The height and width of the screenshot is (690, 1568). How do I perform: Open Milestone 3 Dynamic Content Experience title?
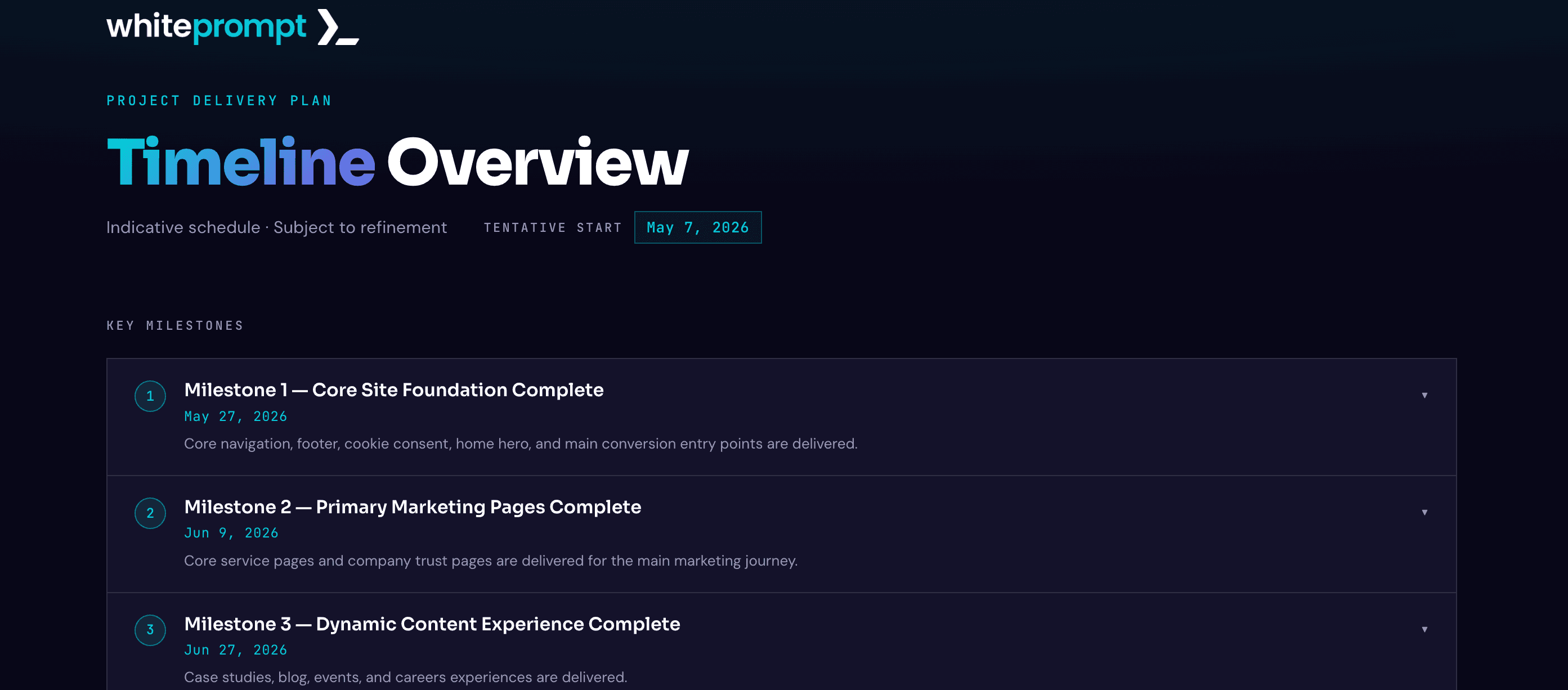click(x=432, y=624)
